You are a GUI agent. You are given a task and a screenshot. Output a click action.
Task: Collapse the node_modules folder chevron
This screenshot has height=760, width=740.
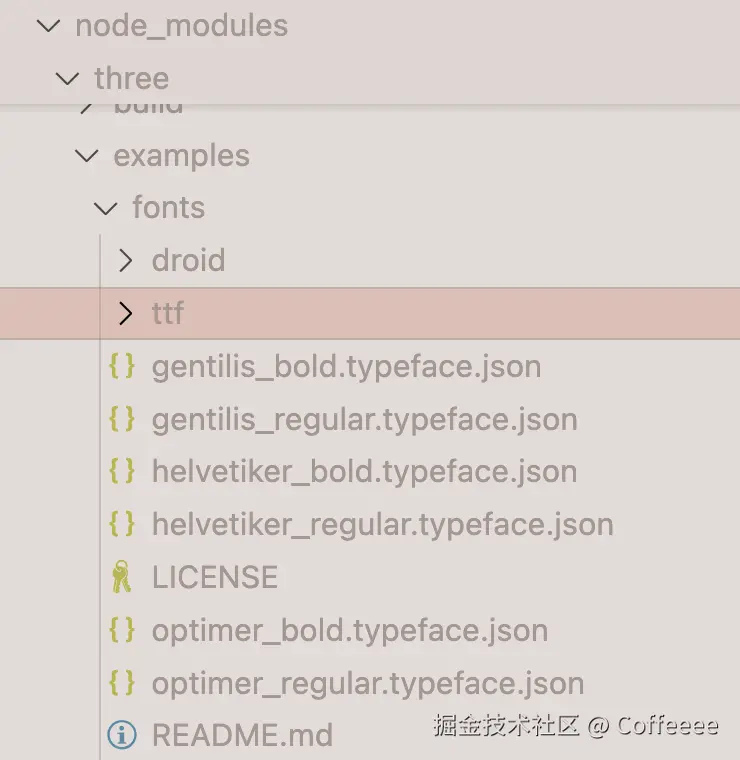[x=48, y=26]
